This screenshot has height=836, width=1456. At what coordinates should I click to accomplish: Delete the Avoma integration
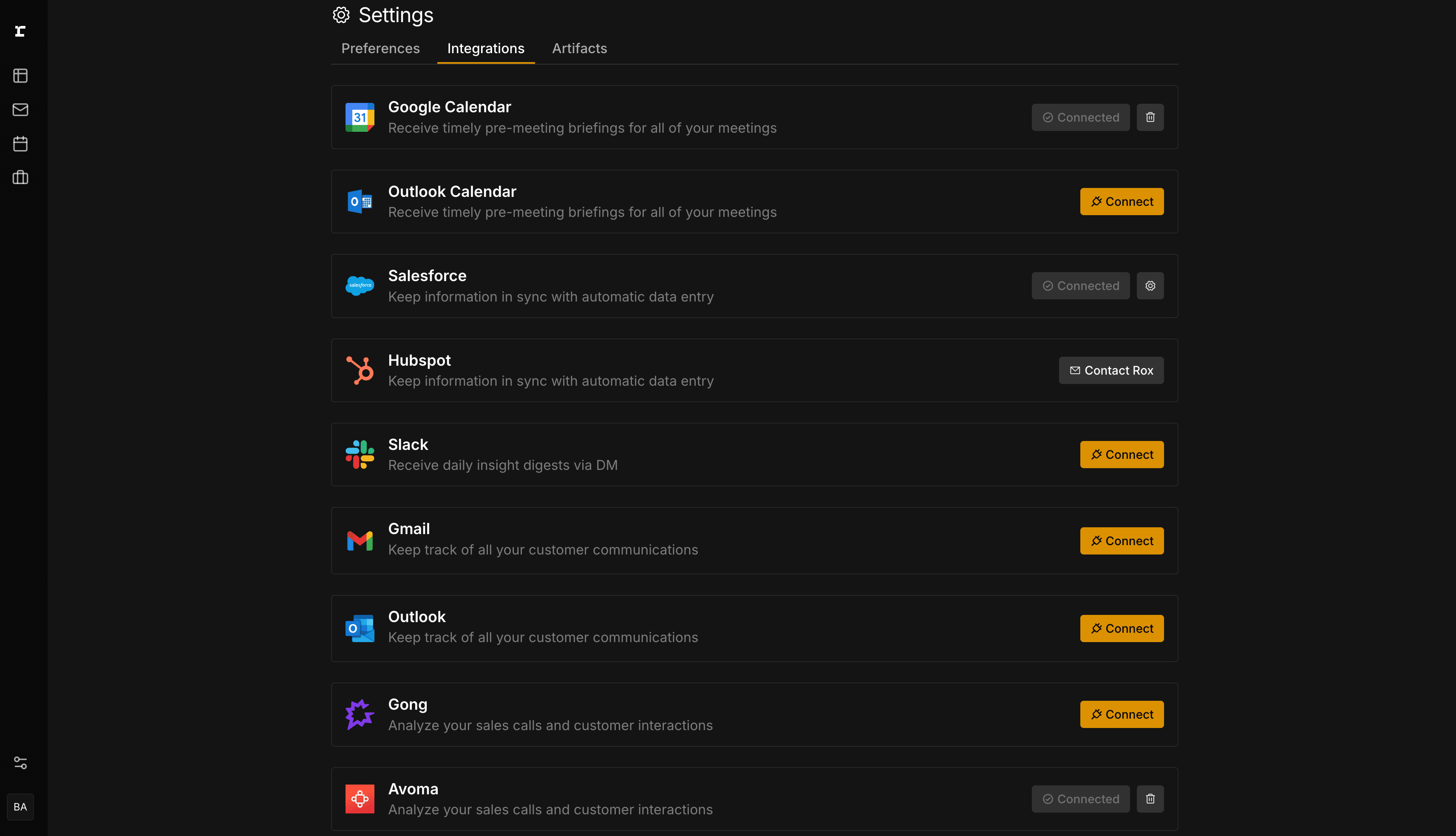(1150, 799)
